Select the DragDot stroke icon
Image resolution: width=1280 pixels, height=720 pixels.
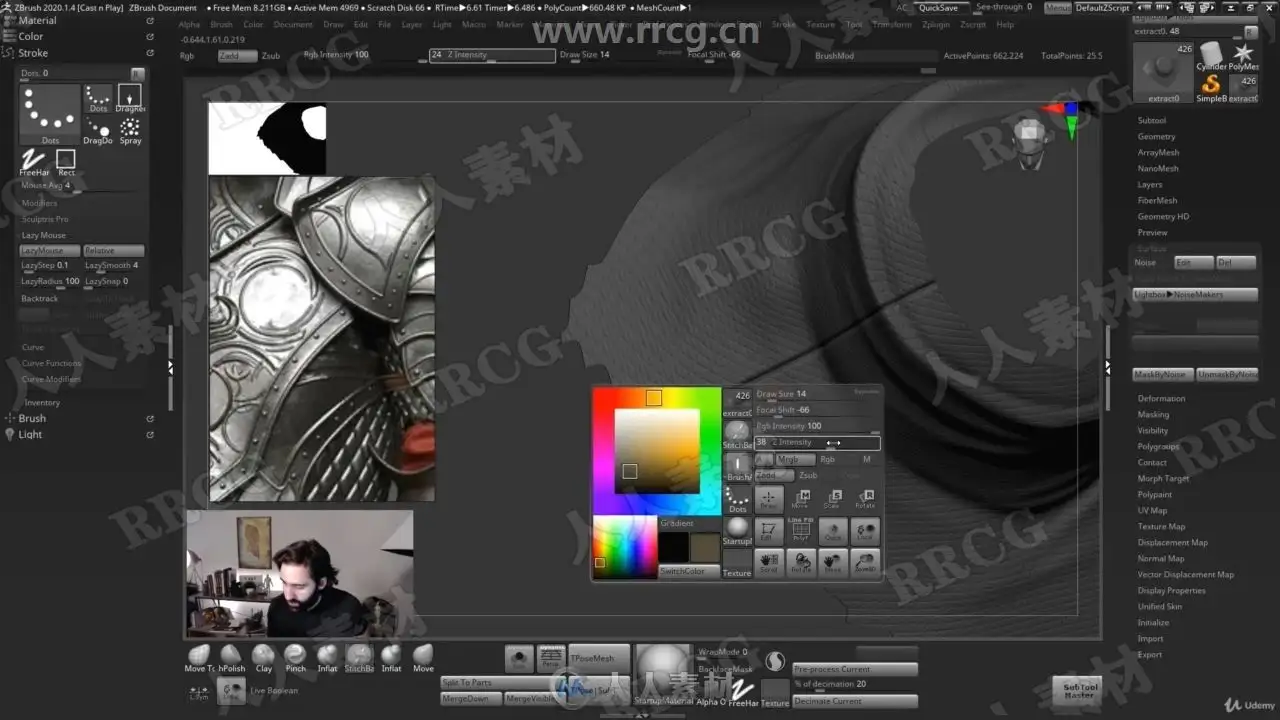point(98,131)
